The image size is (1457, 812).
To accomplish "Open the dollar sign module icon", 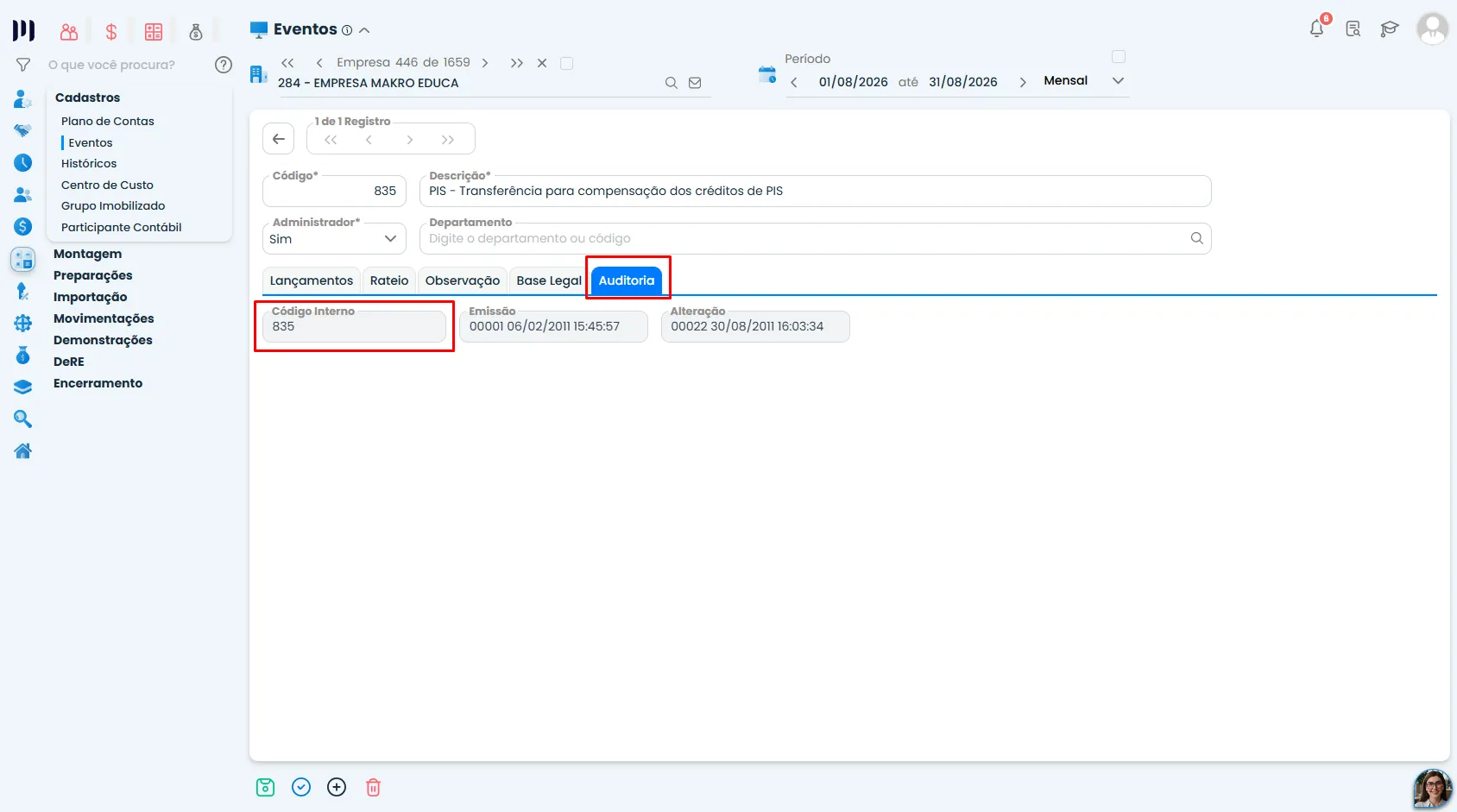I will click(111, 33).
